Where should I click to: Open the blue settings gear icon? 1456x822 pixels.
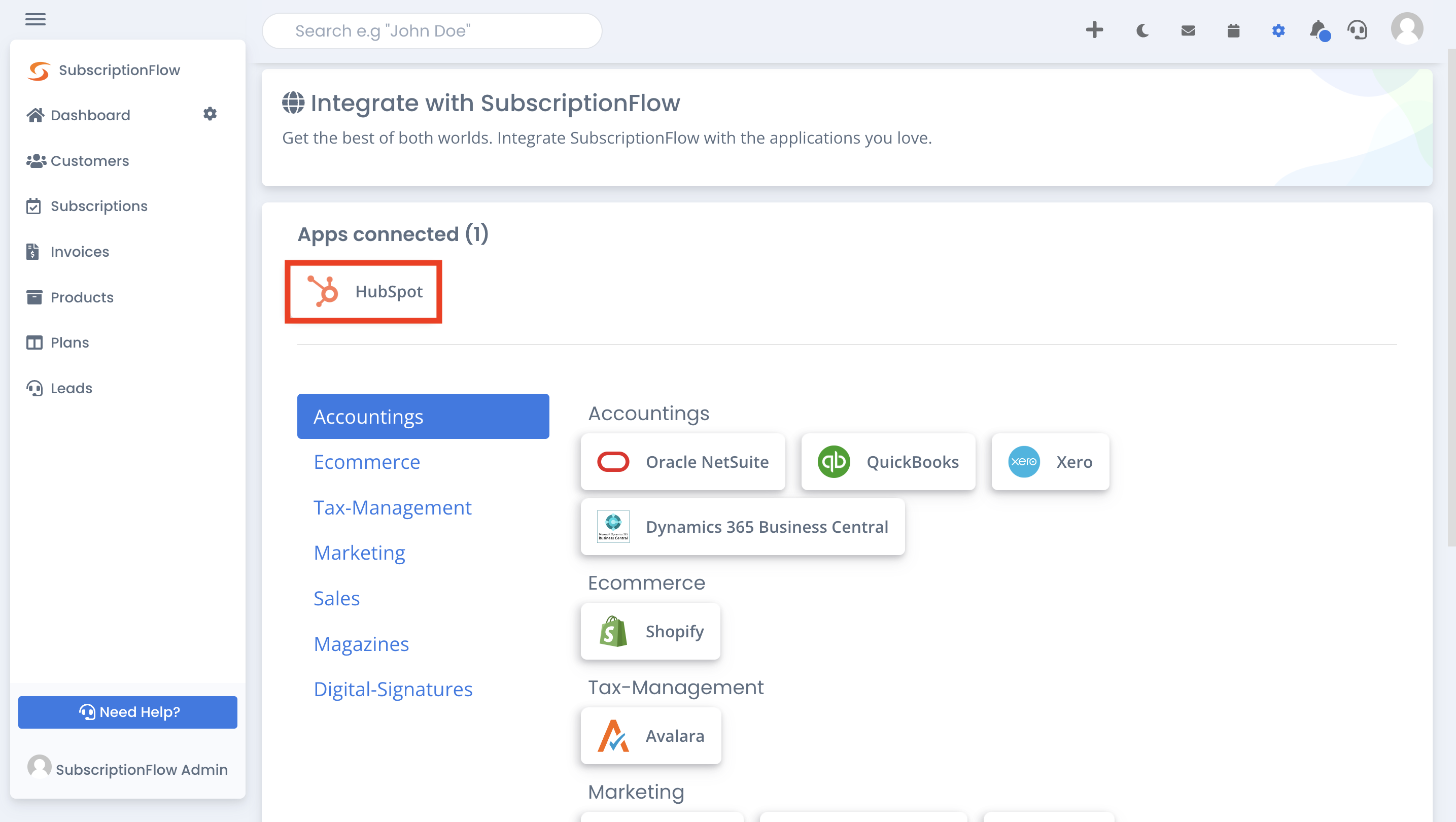point(1278,30)
